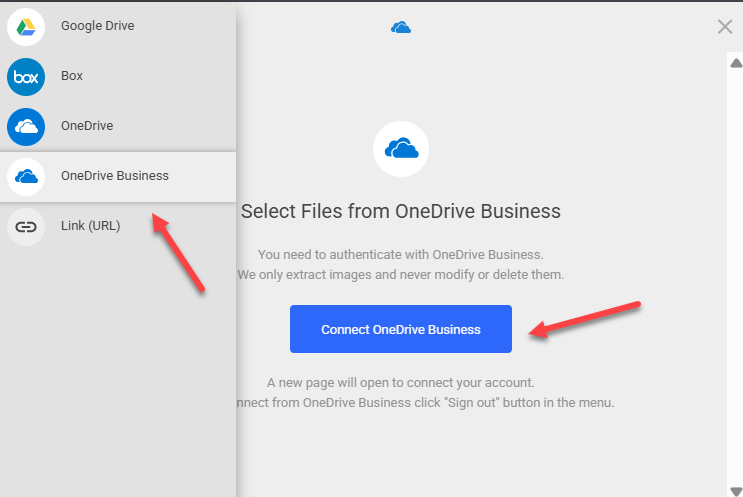This screenshot has height=497, width=743.
Task: Click 'A new page will open' text
Action: click(401, 382)
